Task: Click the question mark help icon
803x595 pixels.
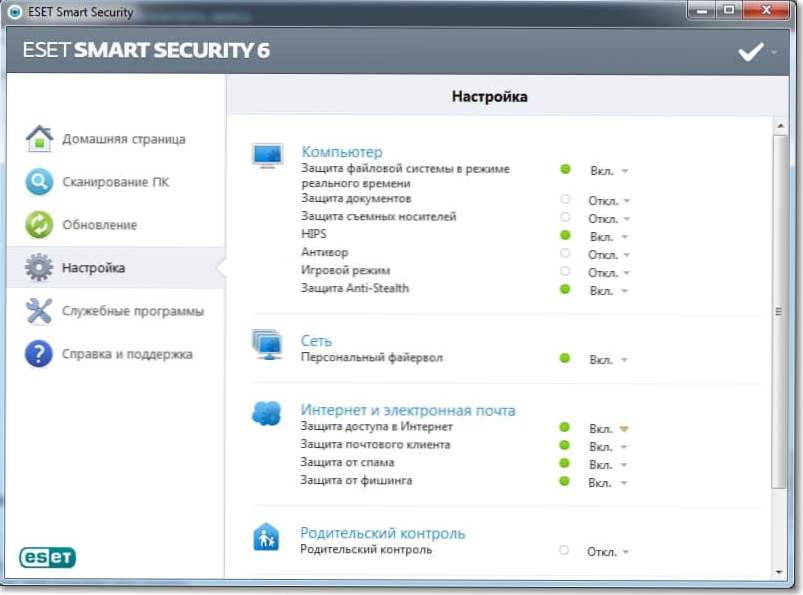Action: pyautogui.click(x=39, y=354)
